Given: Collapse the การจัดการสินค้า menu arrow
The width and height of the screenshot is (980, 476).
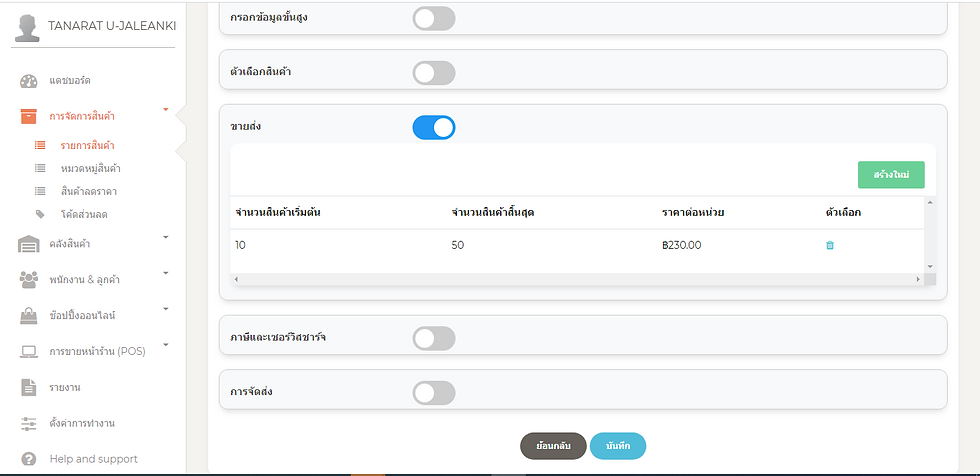Looking at the screenshot, I should coord(166,109).
